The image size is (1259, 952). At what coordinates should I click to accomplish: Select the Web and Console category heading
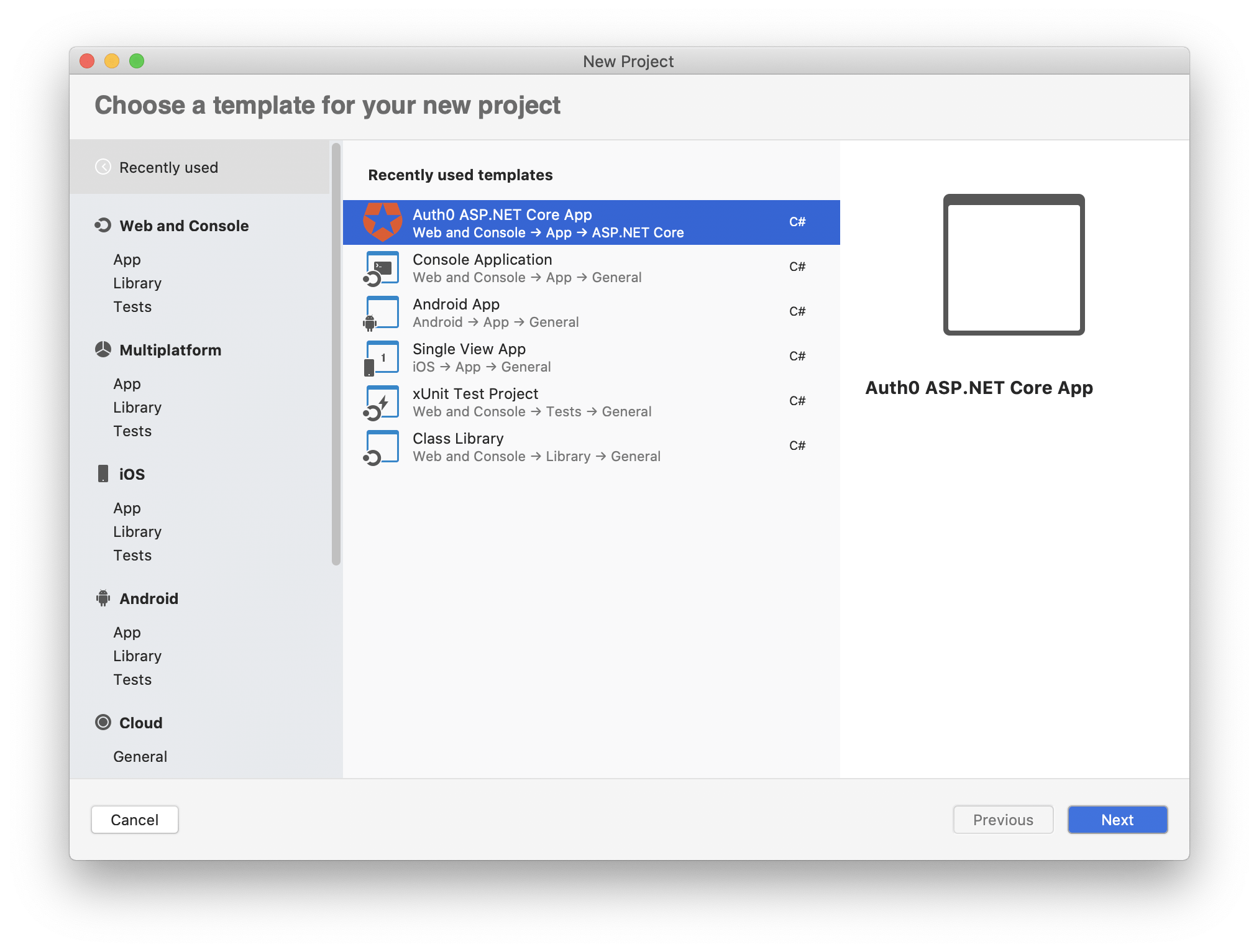pos(184,226)
